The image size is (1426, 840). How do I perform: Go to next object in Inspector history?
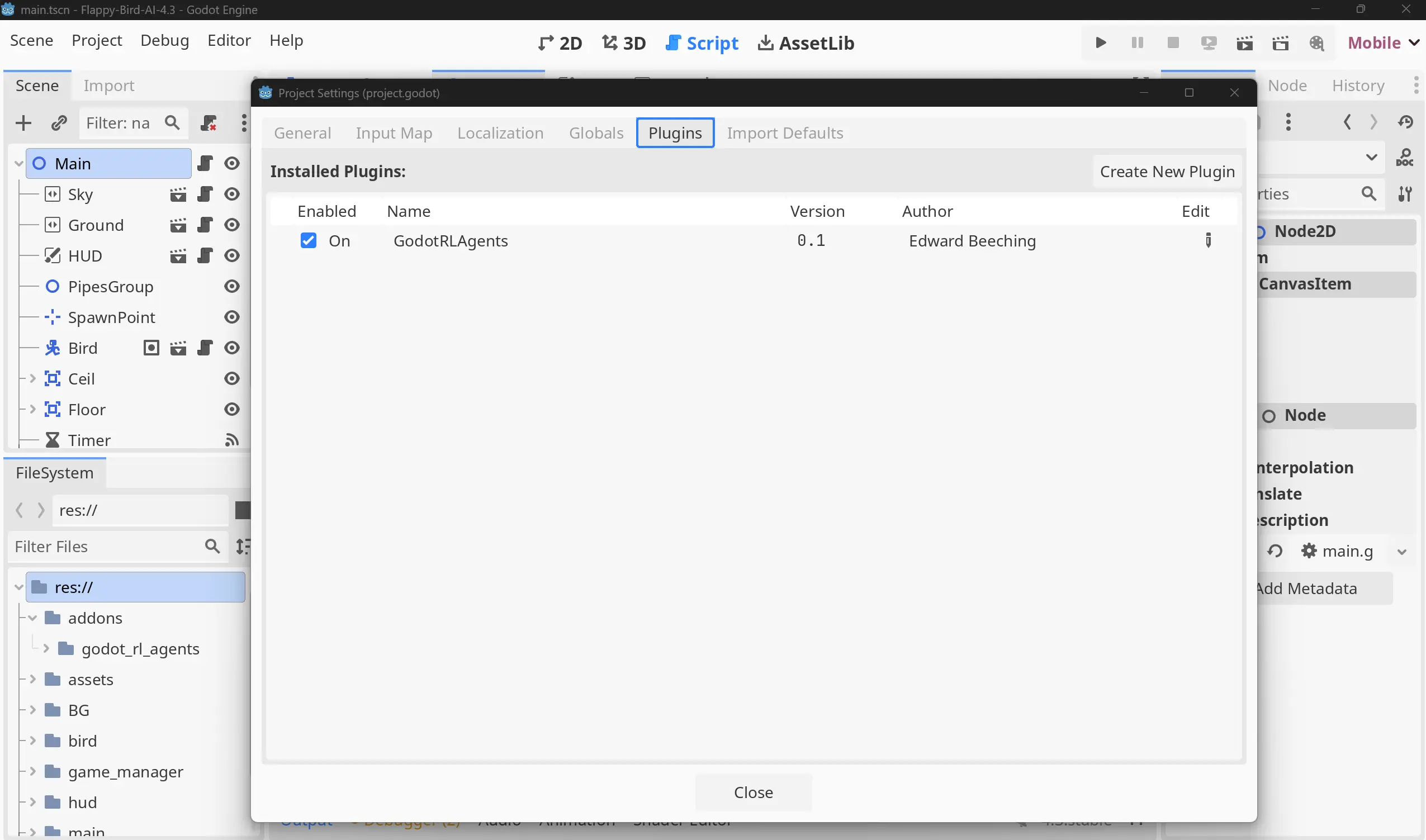pyautogui.click(x=1373, y=122)
